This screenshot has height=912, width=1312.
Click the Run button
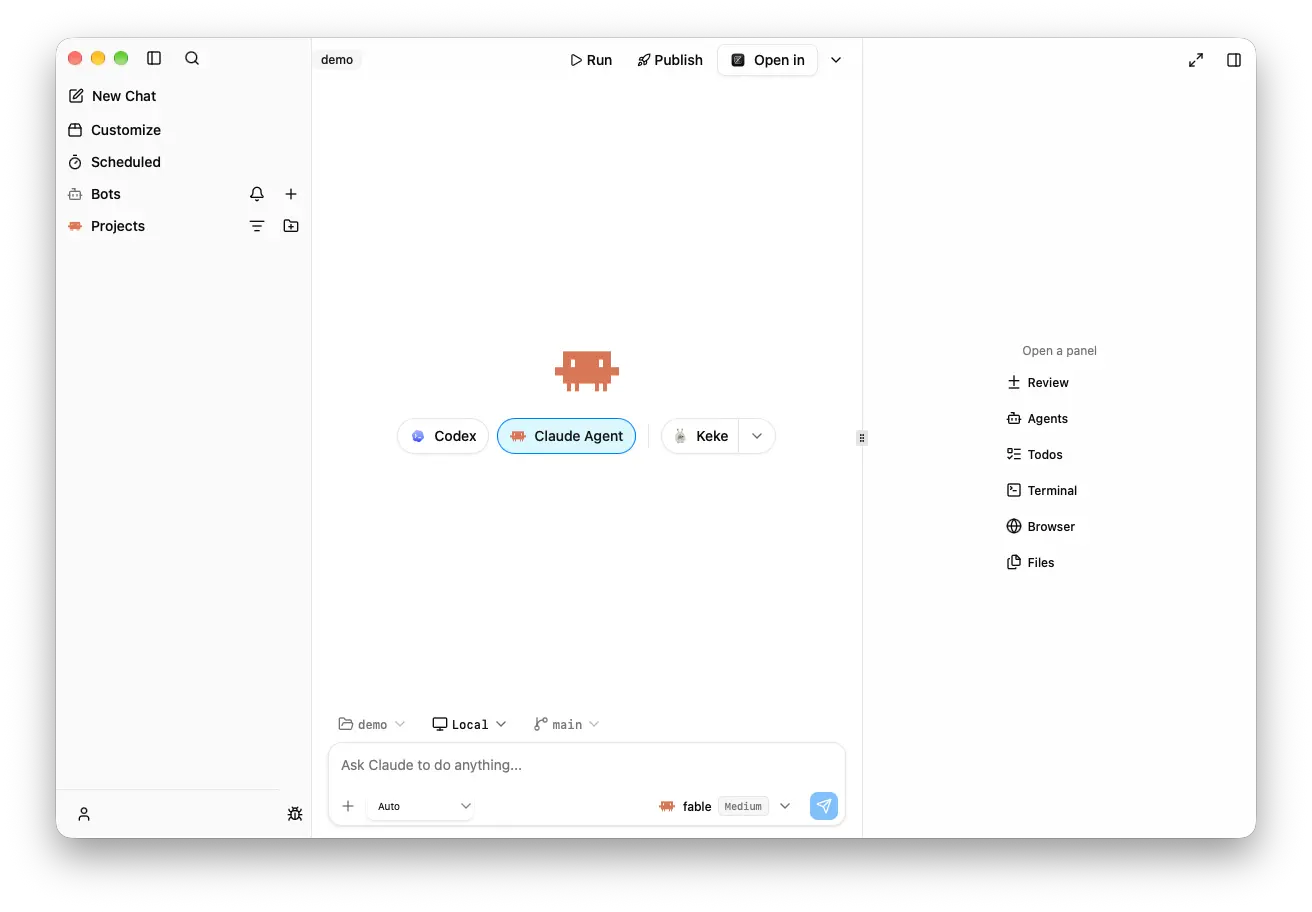pos(591,60)
